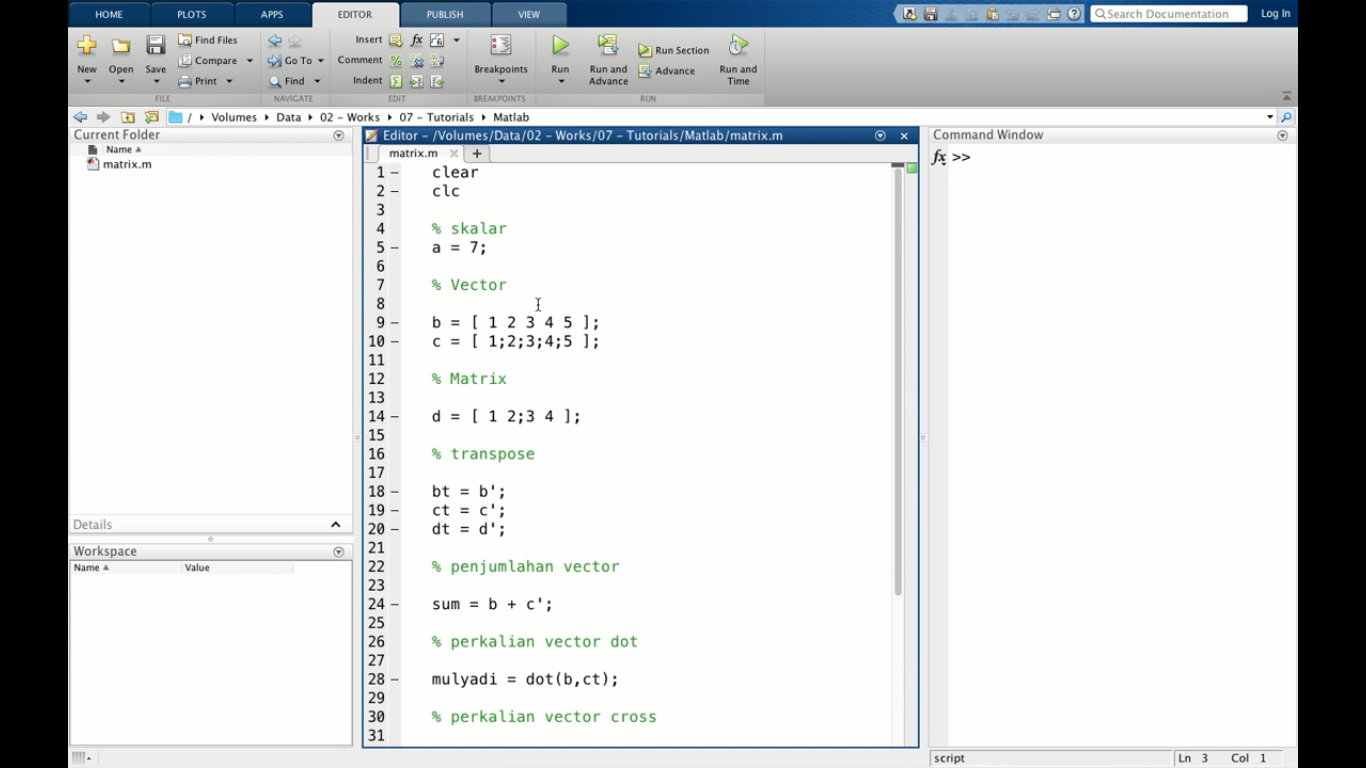Click the decrease indent icon
The width and height of the screenshot is (1366, 768).
437,81
